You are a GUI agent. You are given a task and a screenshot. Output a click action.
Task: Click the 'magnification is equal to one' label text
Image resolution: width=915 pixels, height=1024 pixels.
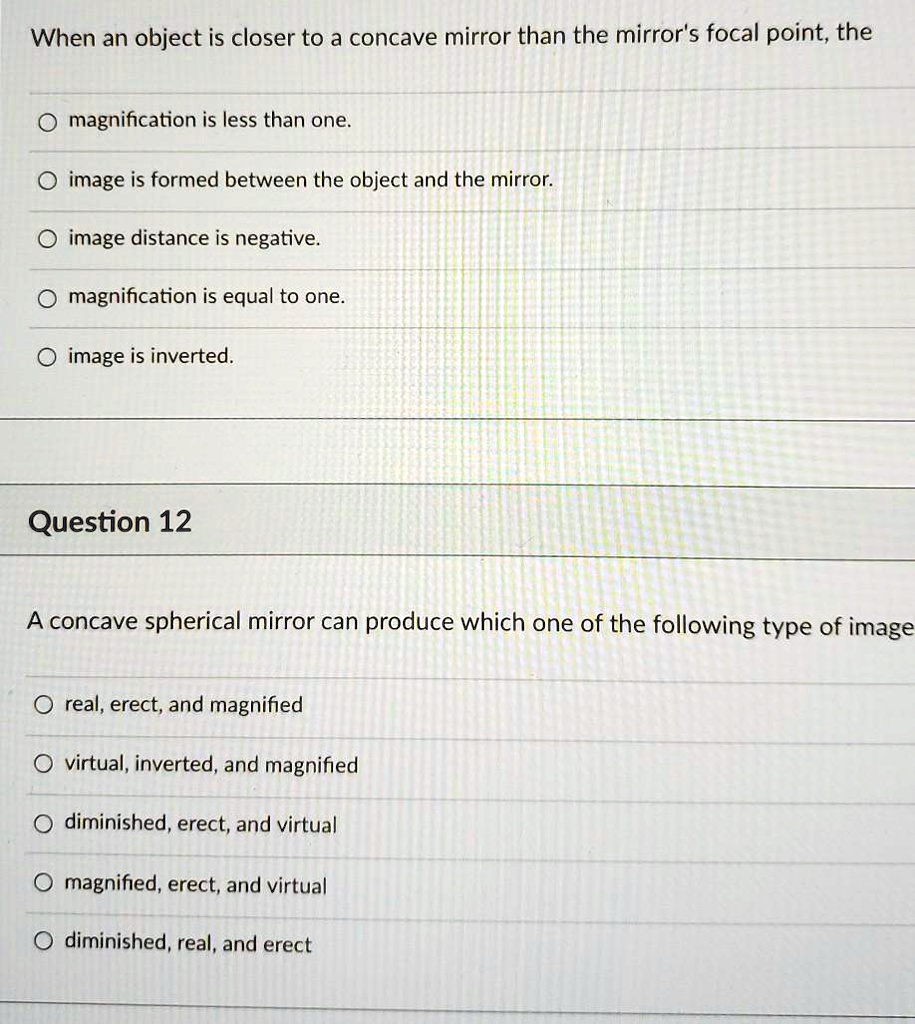tap(206, 297)
